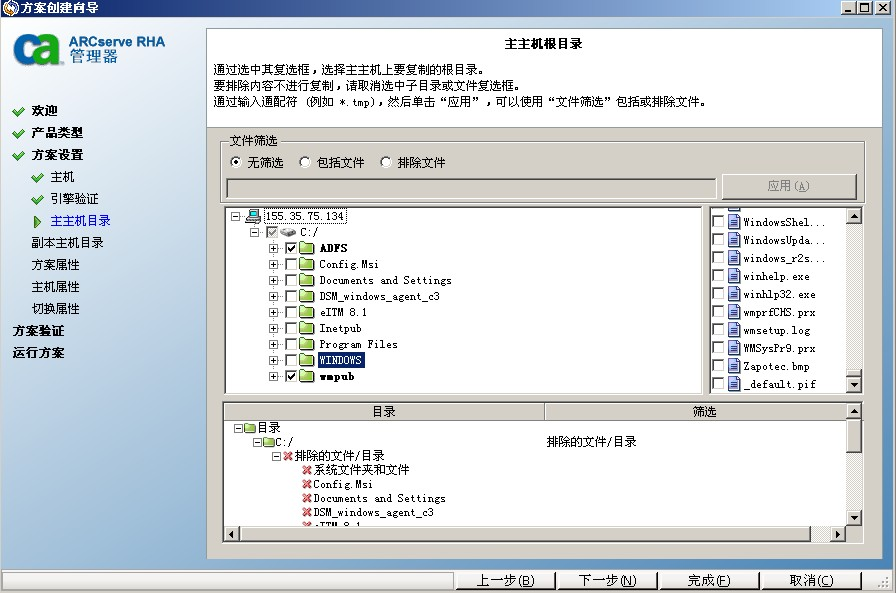Click the winhelp.exe file icon
Image resolution: width=896 pixels, height=593 pixels.
(734, 276)
